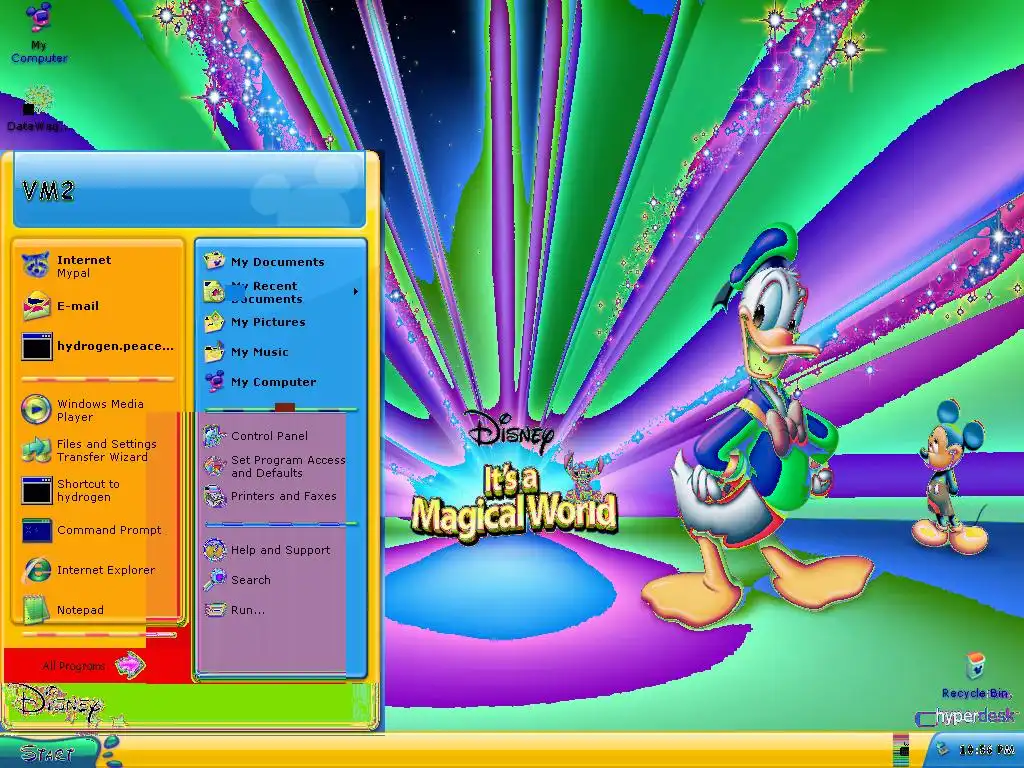Image resolution: width=1024 pixels, height=768 pixels.
Task: Select Notepad text
Action: click(x=80, y=610)
